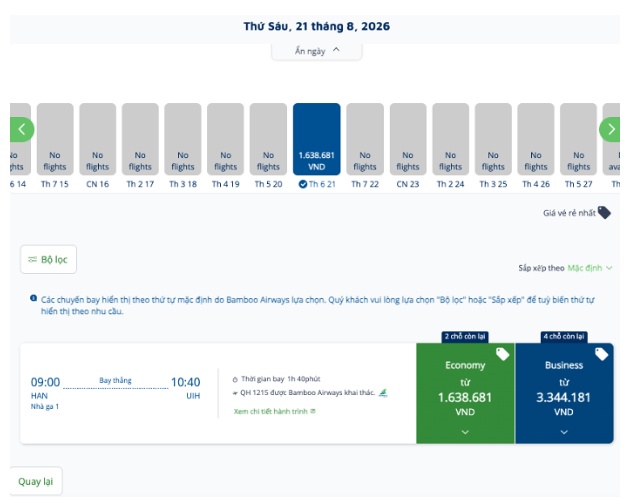This screenshot has width=635, height=498.
Task: Expand Business fare options chevron
Action: (x=564, y=432)
